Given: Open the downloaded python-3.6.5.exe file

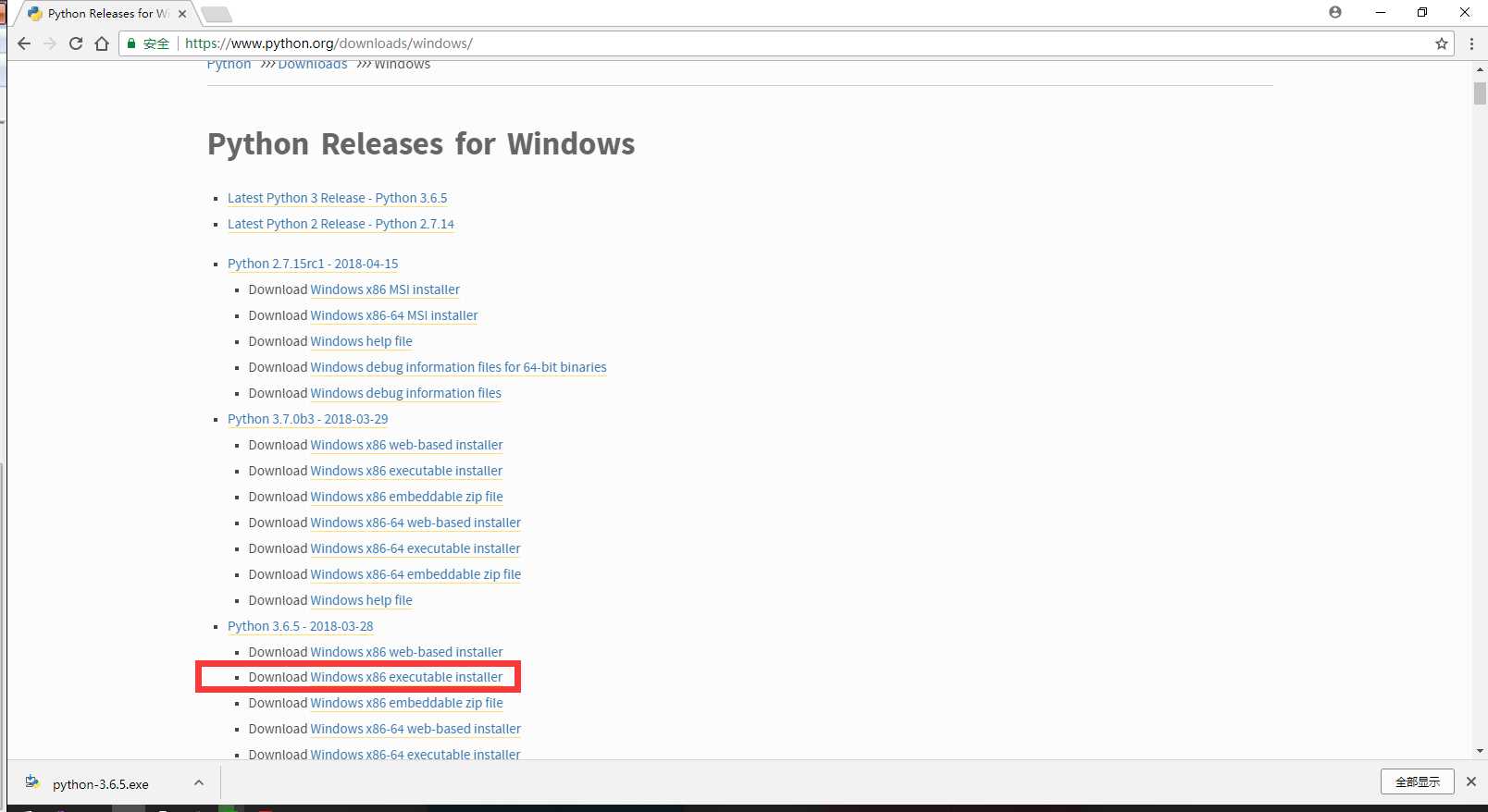Looking at the screenshot, I should click(x=100, y=784).
